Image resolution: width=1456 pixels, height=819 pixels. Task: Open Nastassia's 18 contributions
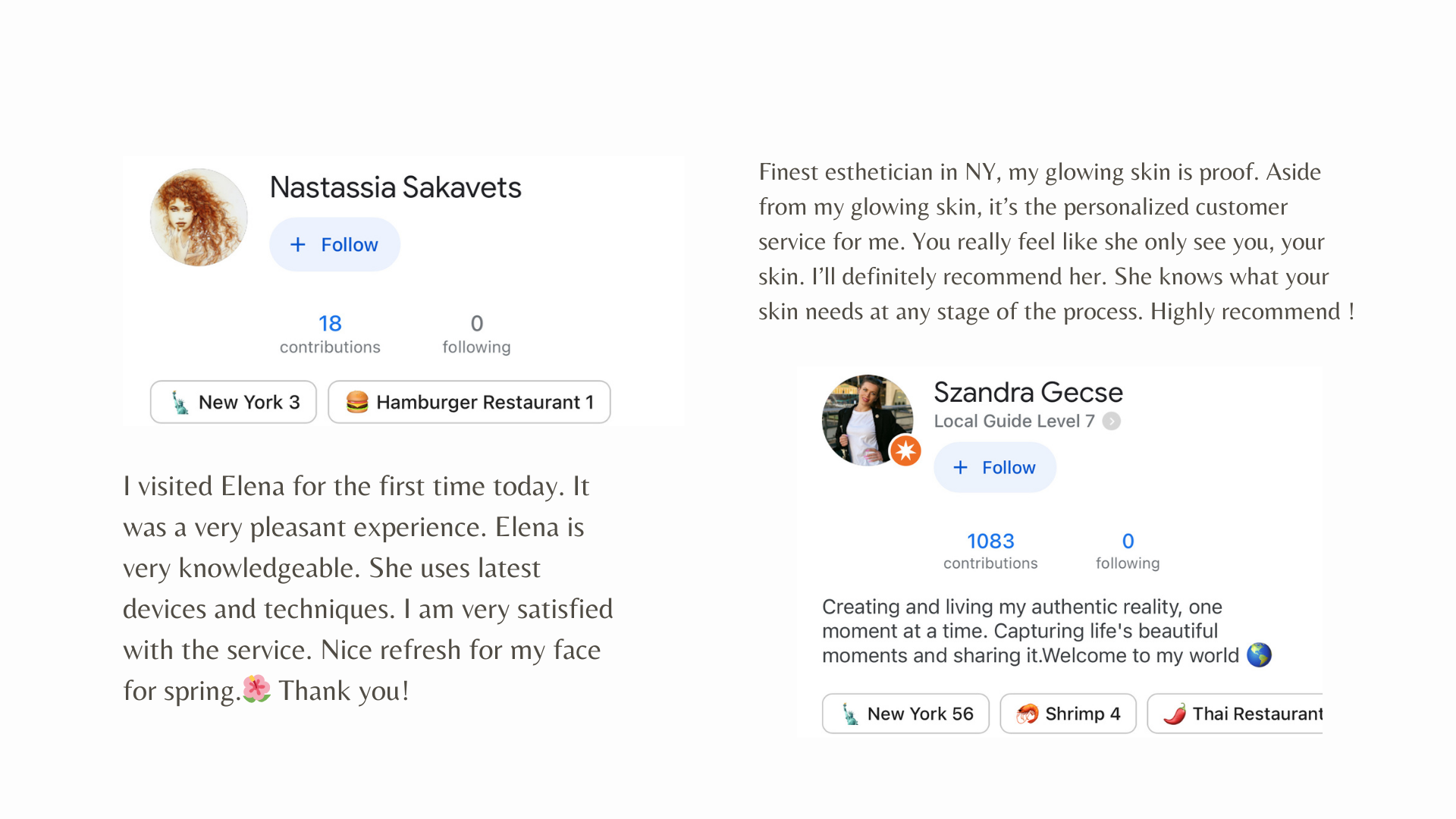pyautogui.click(x=330, y=334)
